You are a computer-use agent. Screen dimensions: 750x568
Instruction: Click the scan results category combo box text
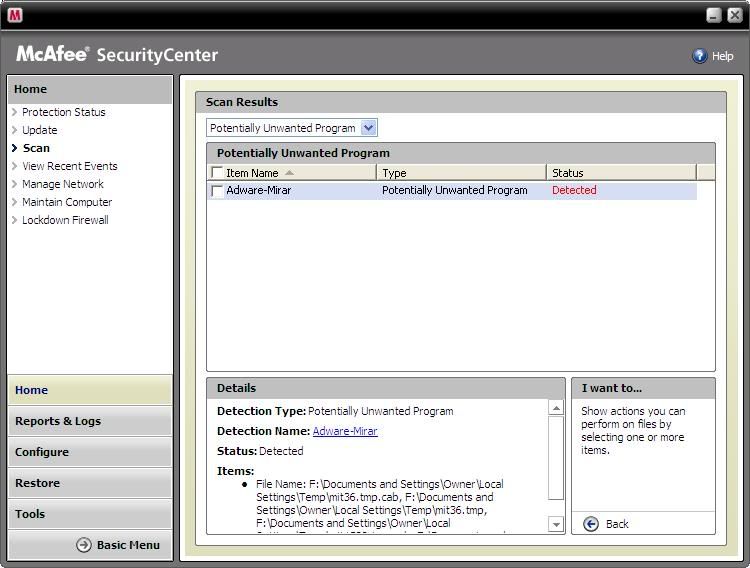coord(283,128)
